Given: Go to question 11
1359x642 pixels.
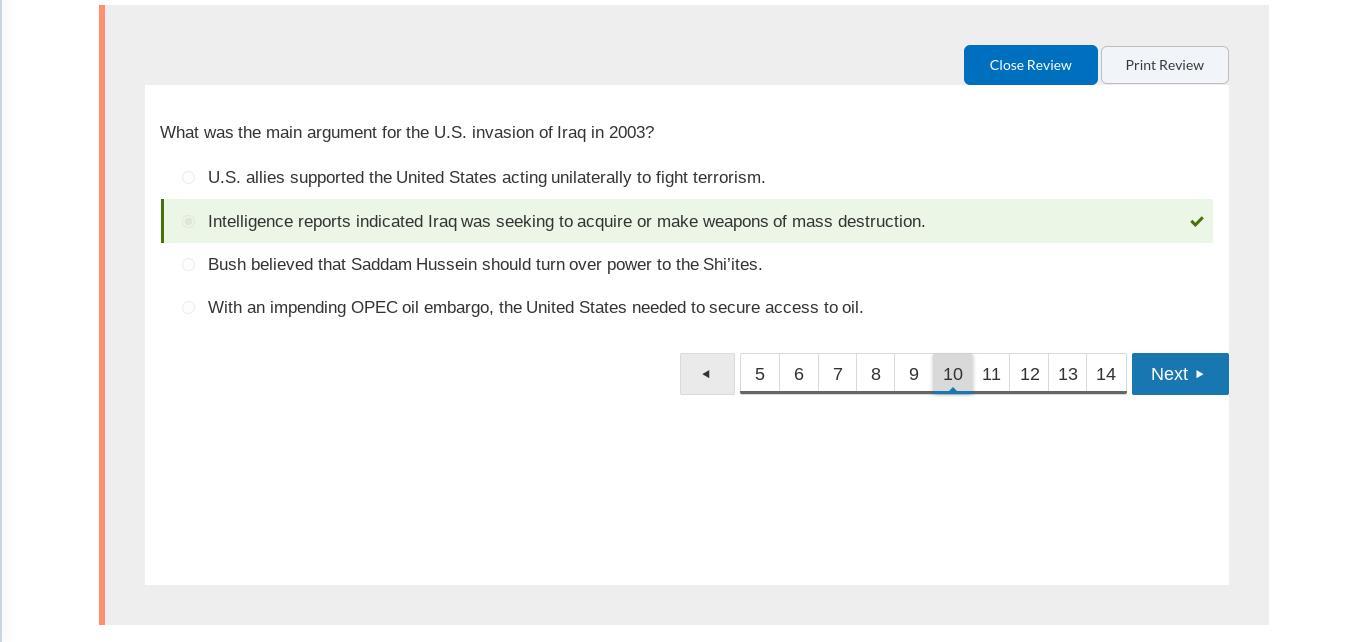Looking at the screenshot, I should point(991,374).
